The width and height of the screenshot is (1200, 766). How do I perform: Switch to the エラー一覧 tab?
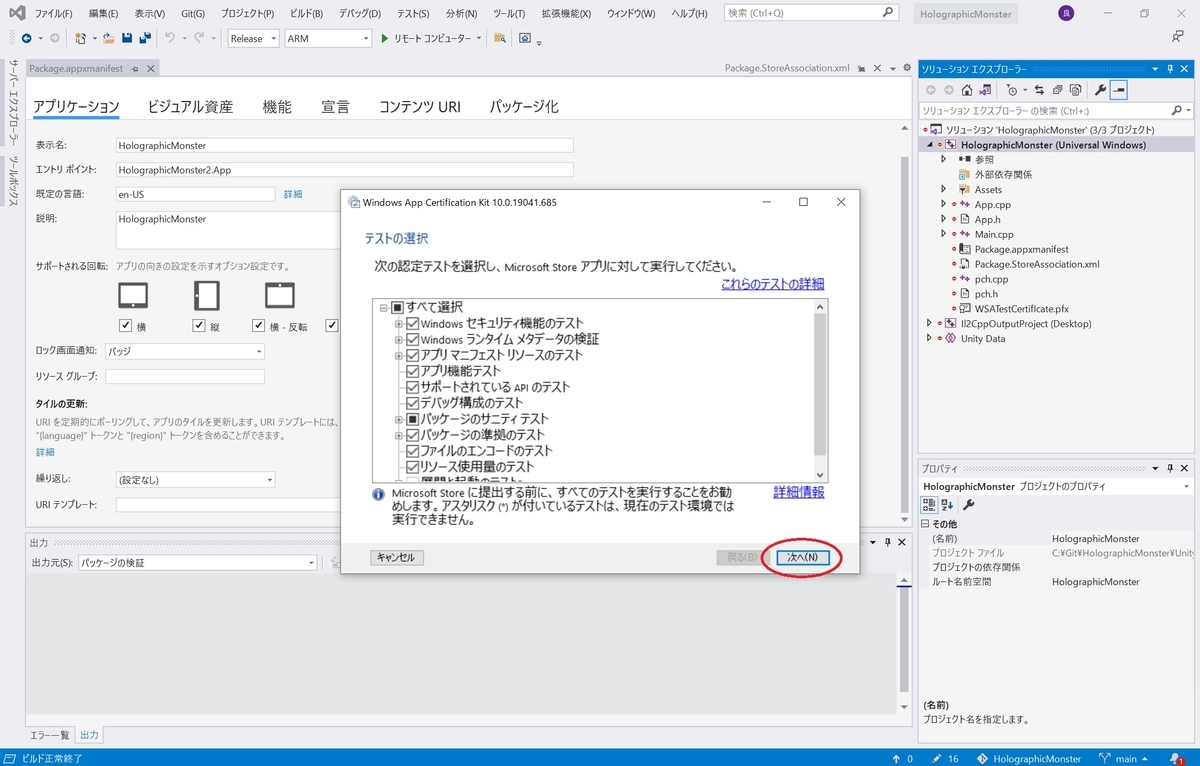[x=50, y=735]
